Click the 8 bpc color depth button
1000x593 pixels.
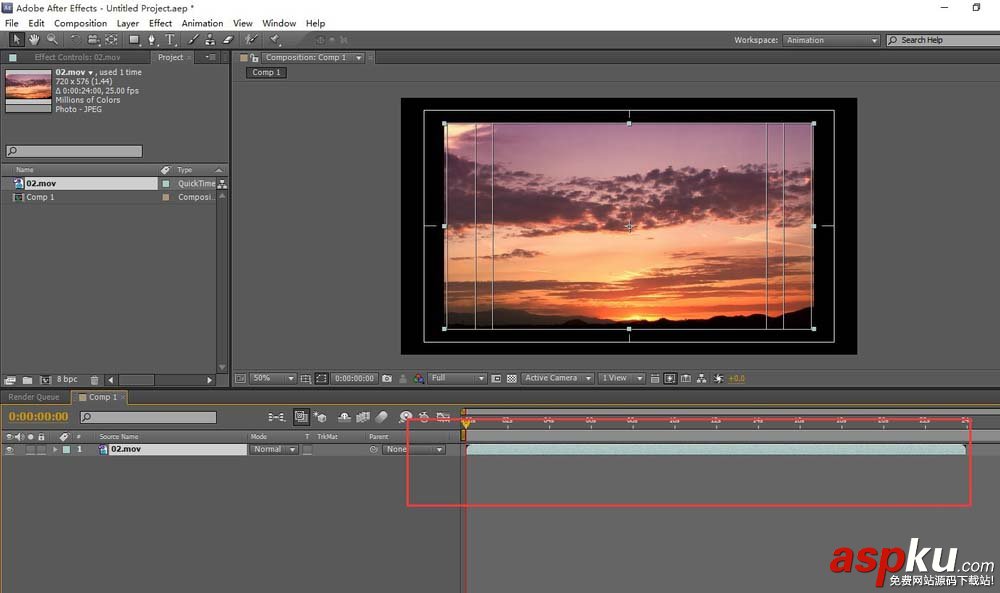(x=66, y=380)
